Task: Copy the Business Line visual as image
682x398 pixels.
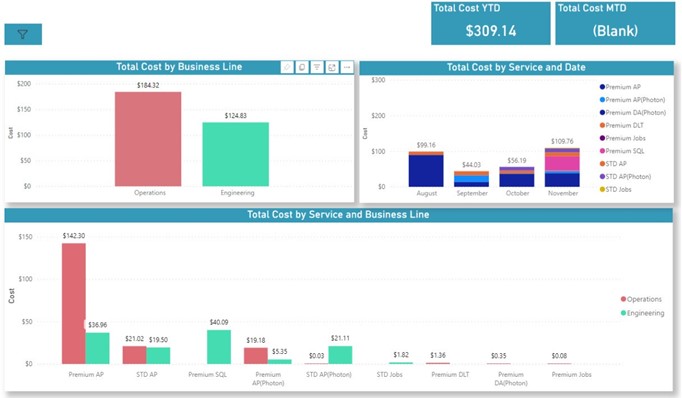Action: [302, 67]
